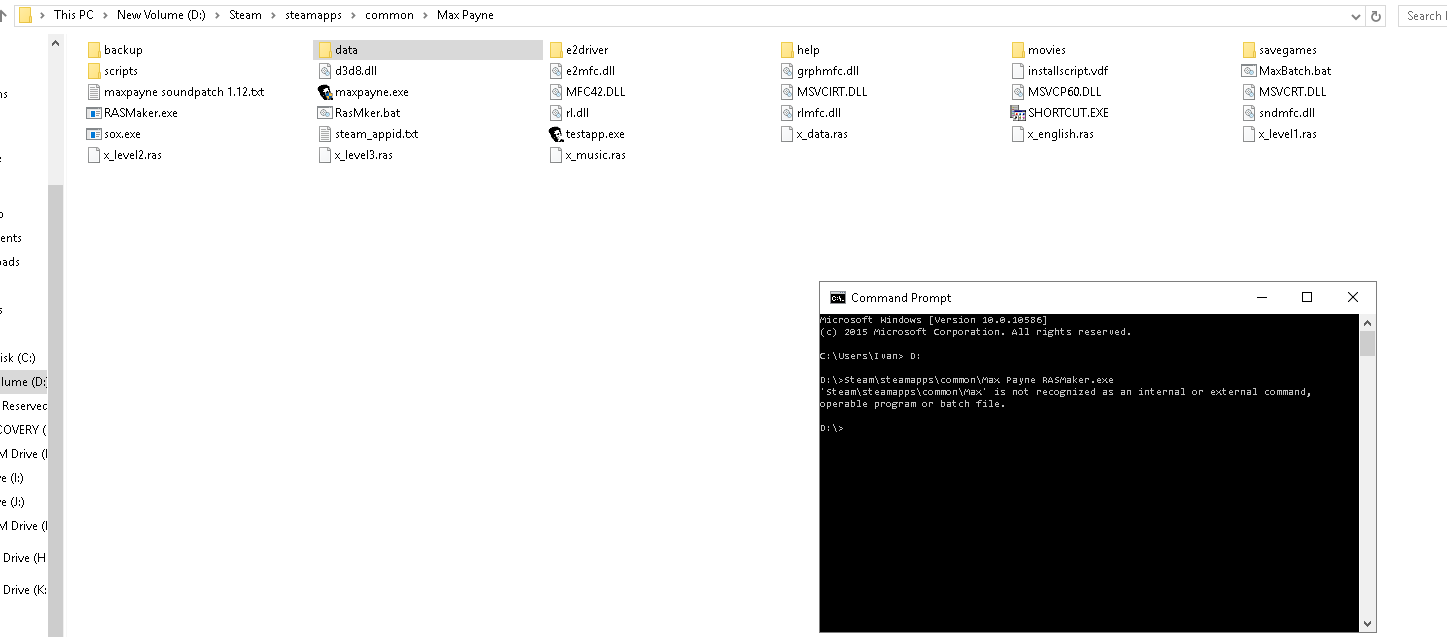The width and height of the screenshot is (1447, 637).
Task: Click the grphmfc.dll file icon
Action: coord(787,71)
